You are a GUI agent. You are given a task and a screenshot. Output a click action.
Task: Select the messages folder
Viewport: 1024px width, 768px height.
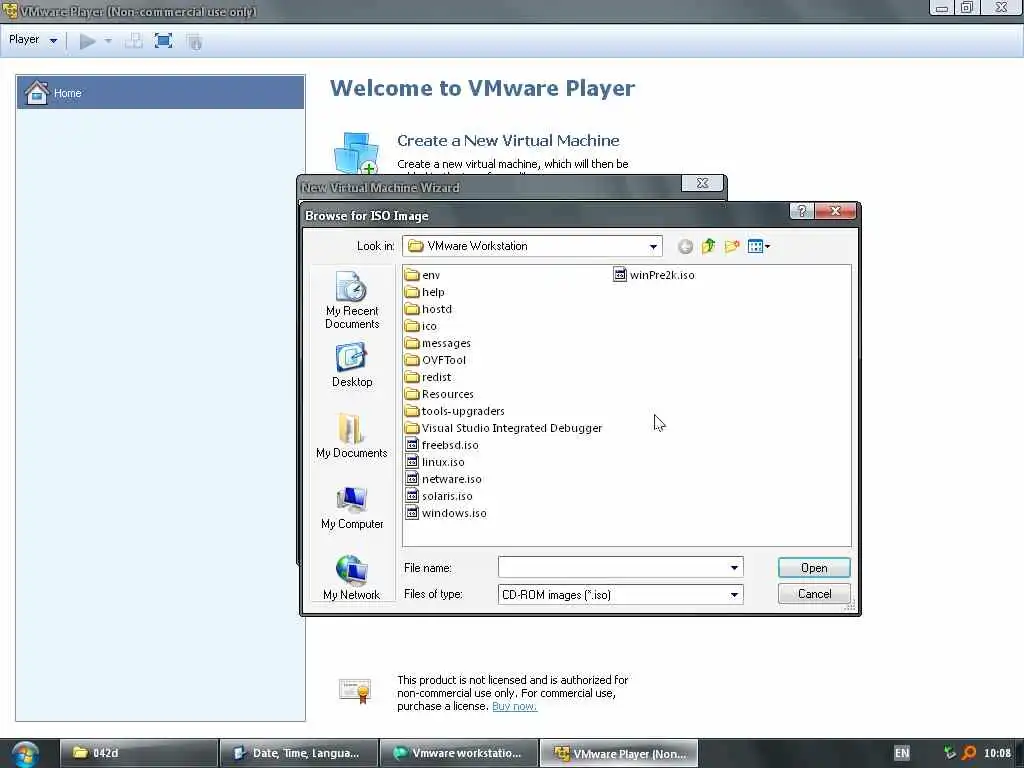[438, 343]
